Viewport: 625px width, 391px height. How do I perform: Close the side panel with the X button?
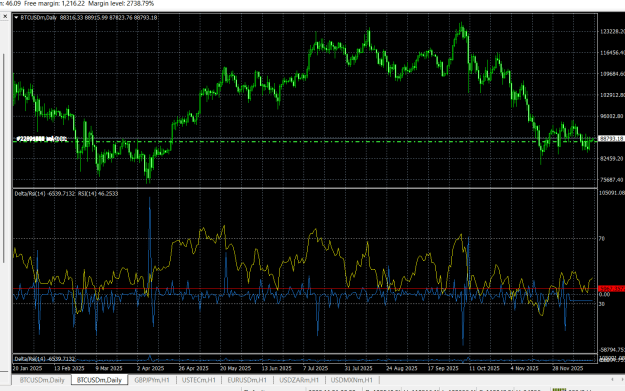click(x=5, y=16)
